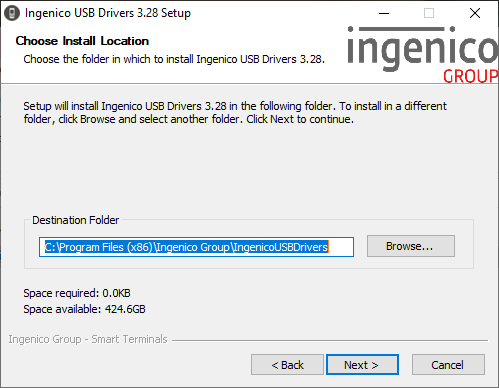Click the red GROUP text under the logo

(471, 76)
